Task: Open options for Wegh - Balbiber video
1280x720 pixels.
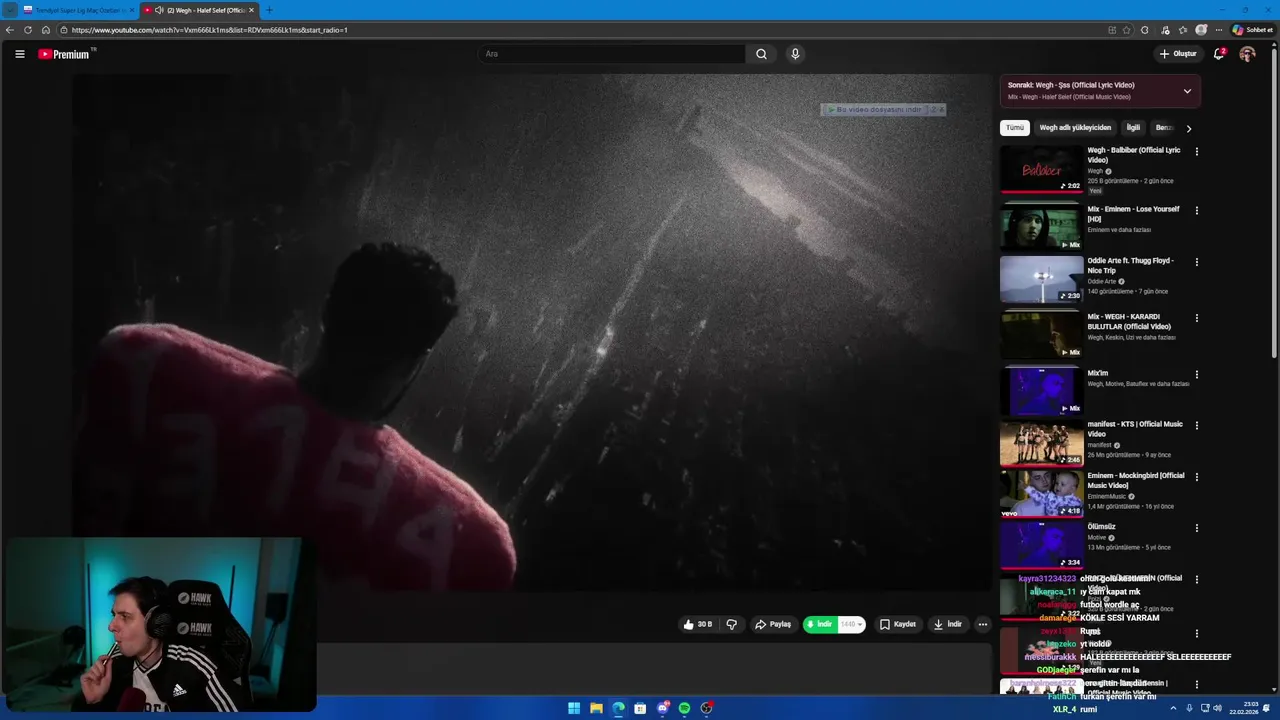Action: [x=1196, y=152]
